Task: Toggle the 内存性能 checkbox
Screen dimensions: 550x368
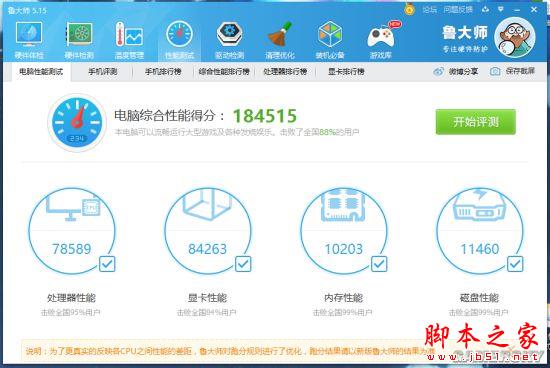Action: (x=379, y=264)
